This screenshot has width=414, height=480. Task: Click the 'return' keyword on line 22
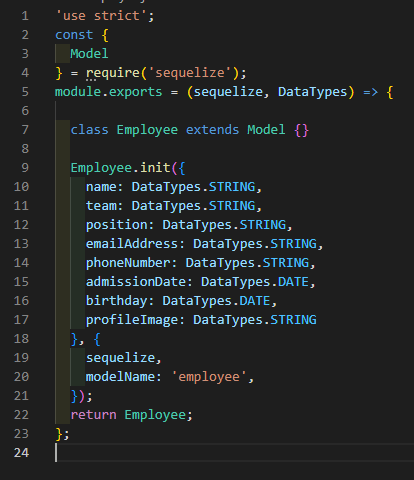pos(93,415)
